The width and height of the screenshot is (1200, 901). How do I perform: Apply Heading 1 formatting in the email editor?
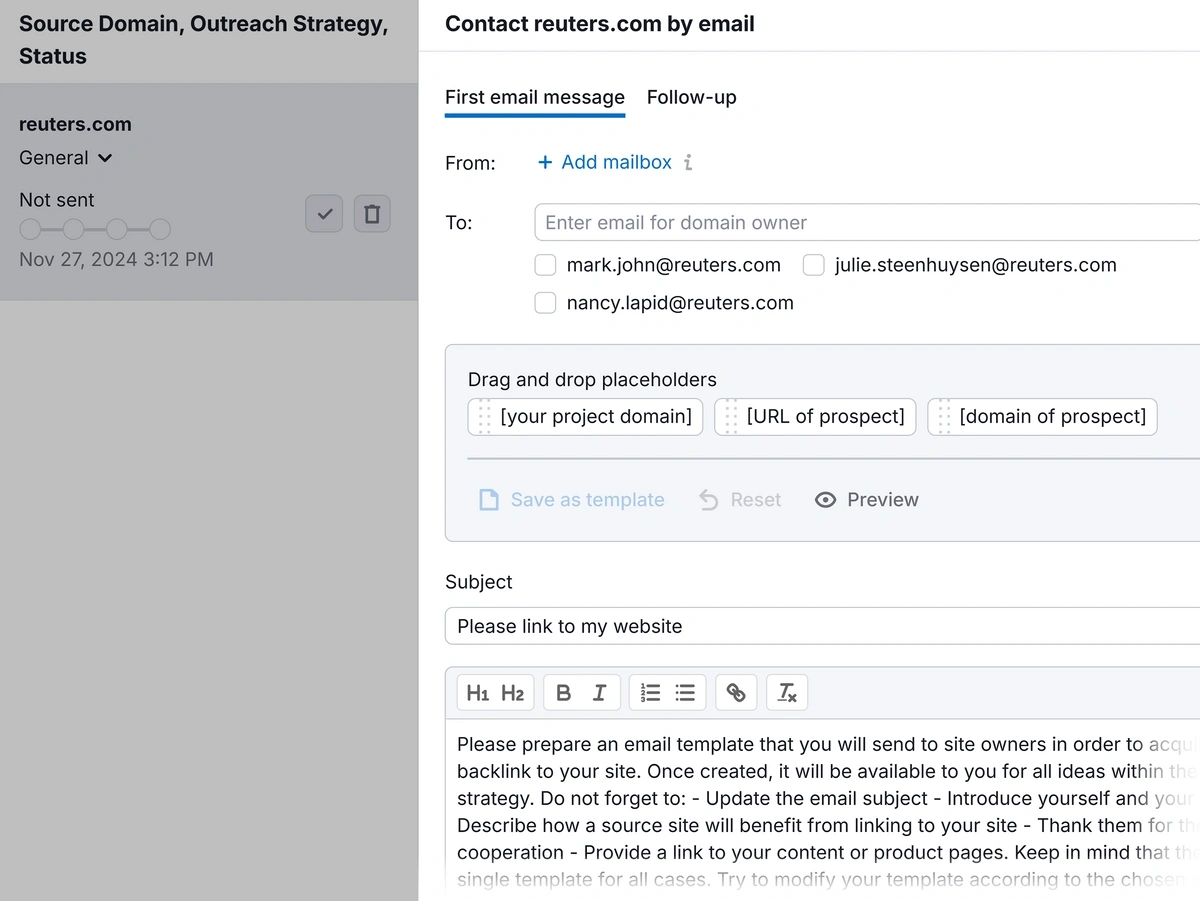coord(477,692)
